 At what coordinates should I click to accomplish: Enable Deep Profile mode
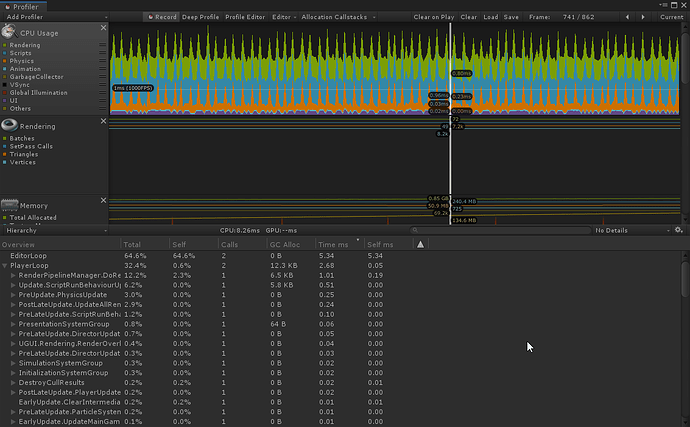coord(198,17)
